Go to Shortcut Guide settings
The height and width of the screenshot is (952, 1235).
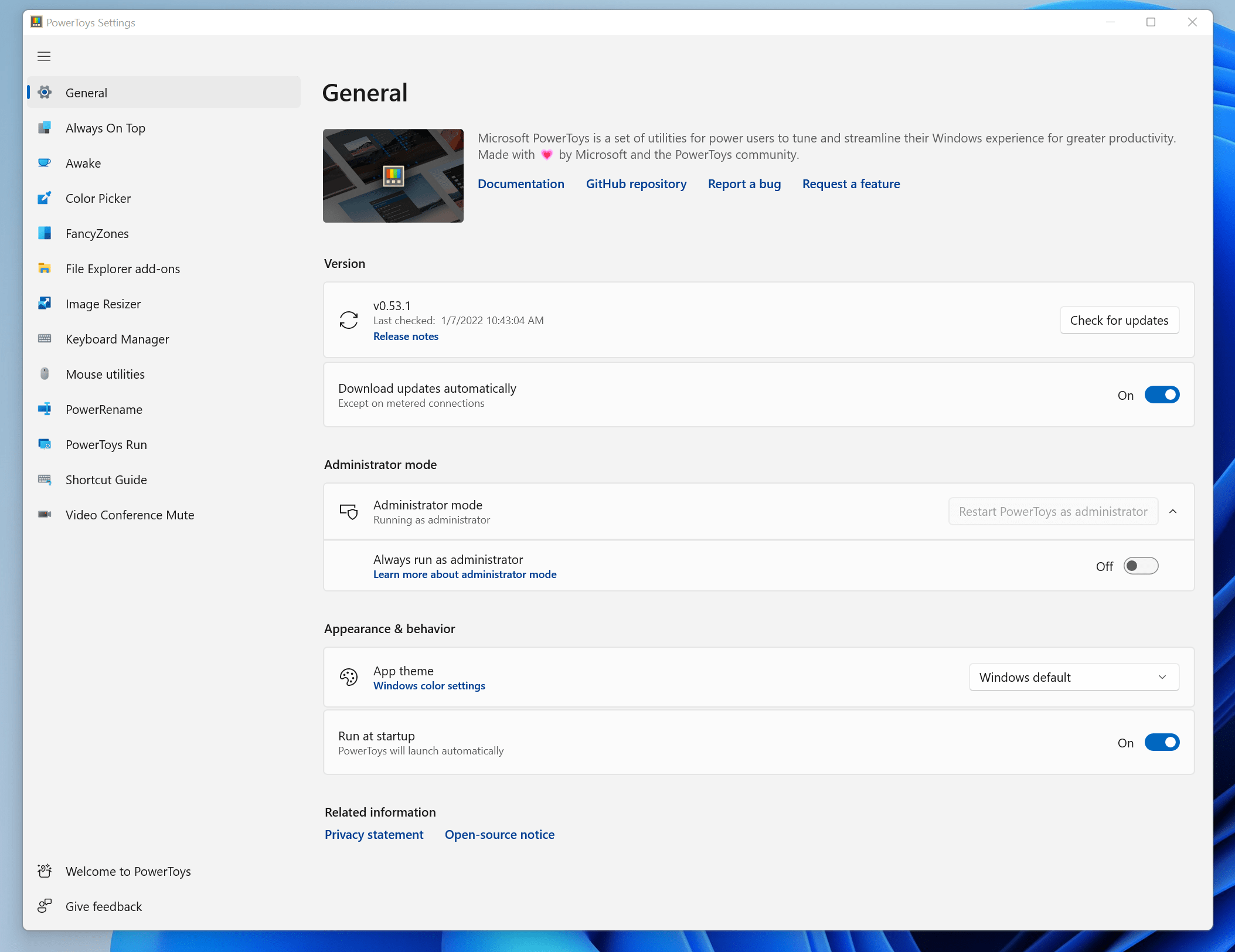point(106,480)
